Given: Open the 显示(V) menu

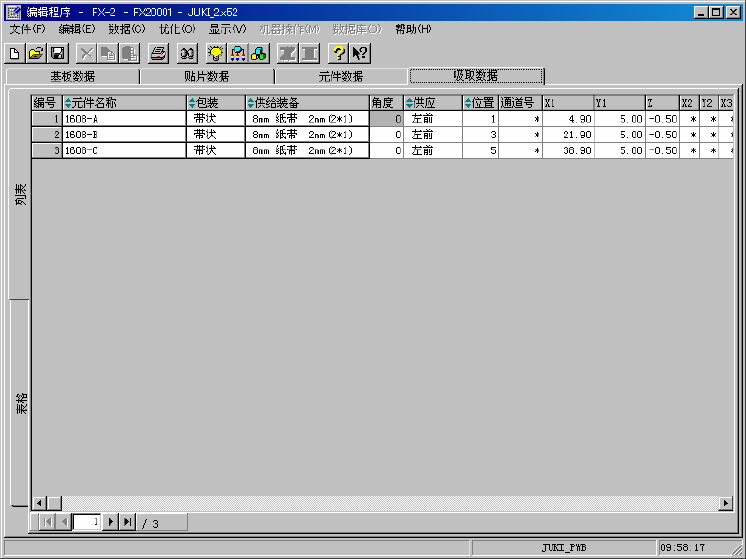Looking at the screenshot, I should (x=227, y=29).
